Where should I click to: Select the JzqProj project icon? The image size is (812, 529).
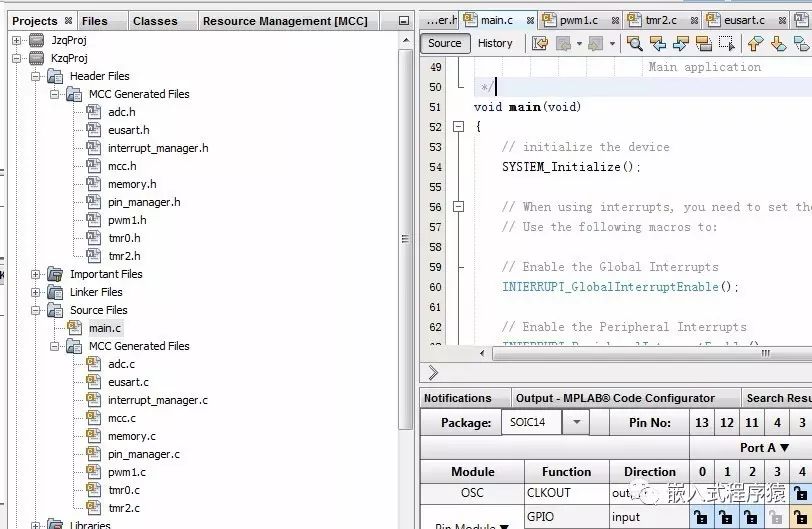[37, 40]
